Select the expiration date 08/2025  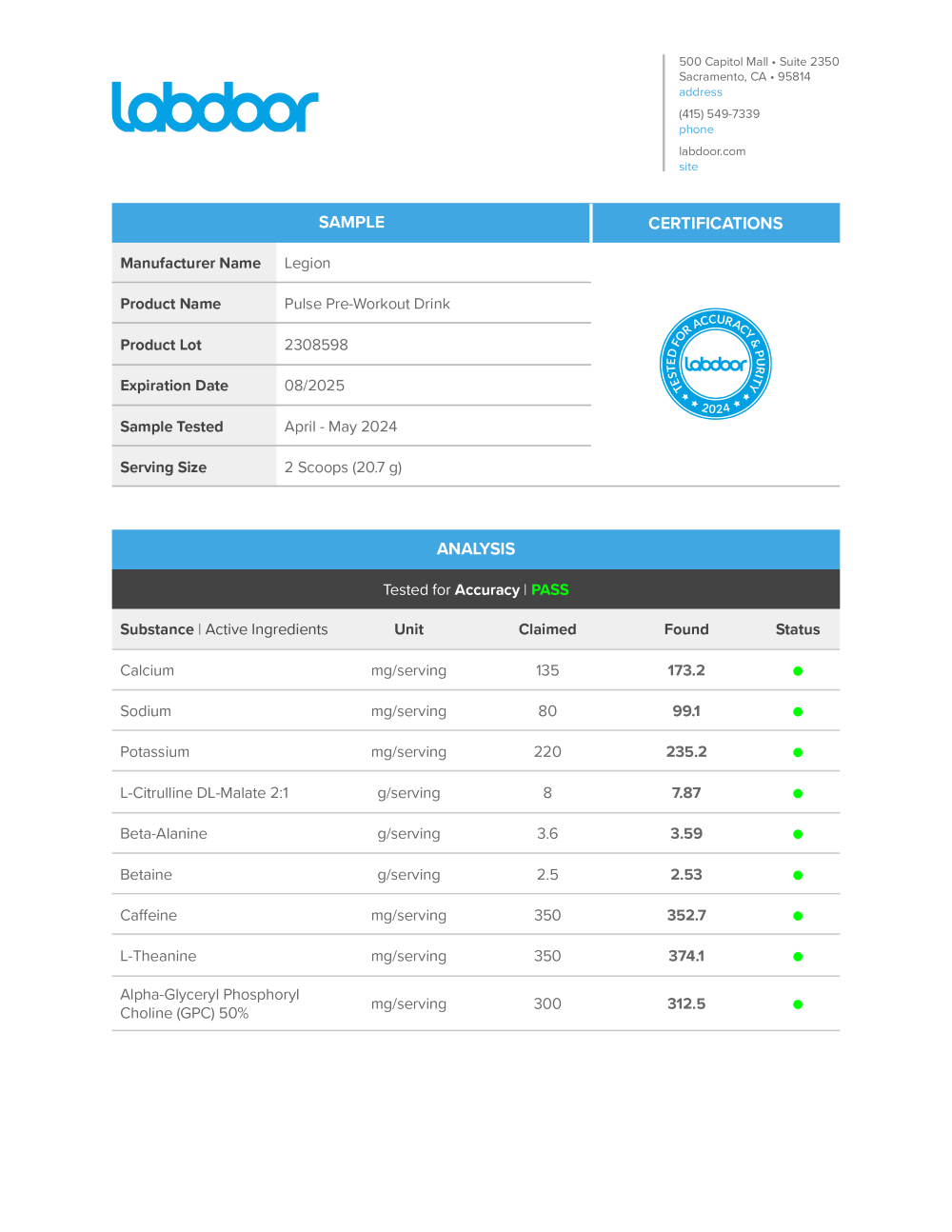pos(314,386)
